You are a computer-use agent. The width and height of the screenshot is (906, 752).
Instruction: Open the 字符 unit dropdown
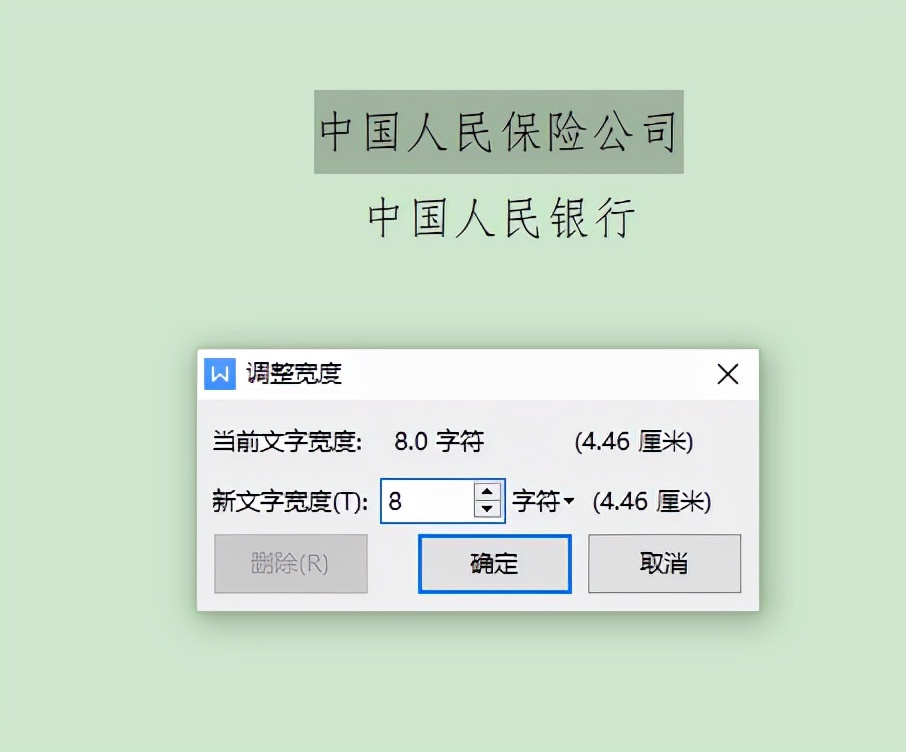(543, 501)
